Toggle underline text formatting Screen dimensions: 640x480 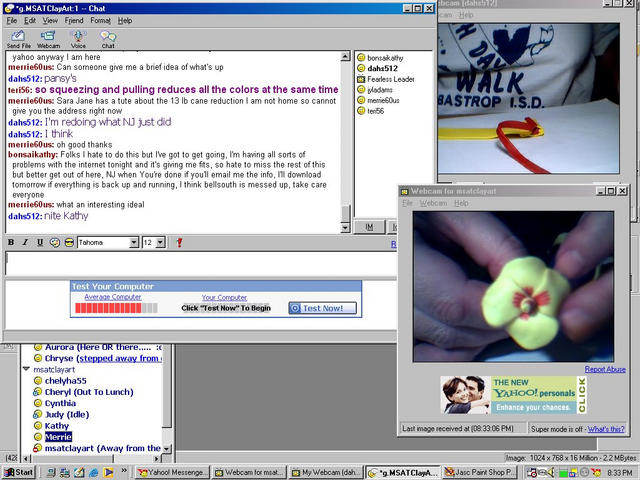(40, 242)
